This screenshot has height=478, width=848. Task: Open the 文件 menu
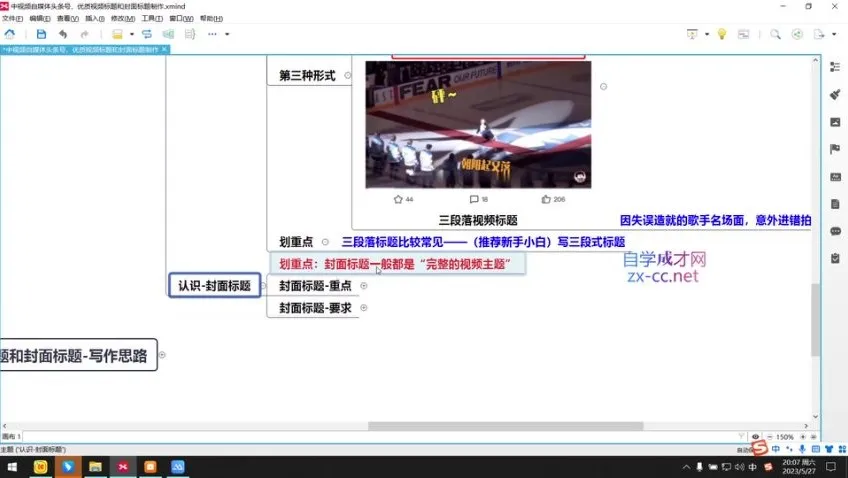12,18
